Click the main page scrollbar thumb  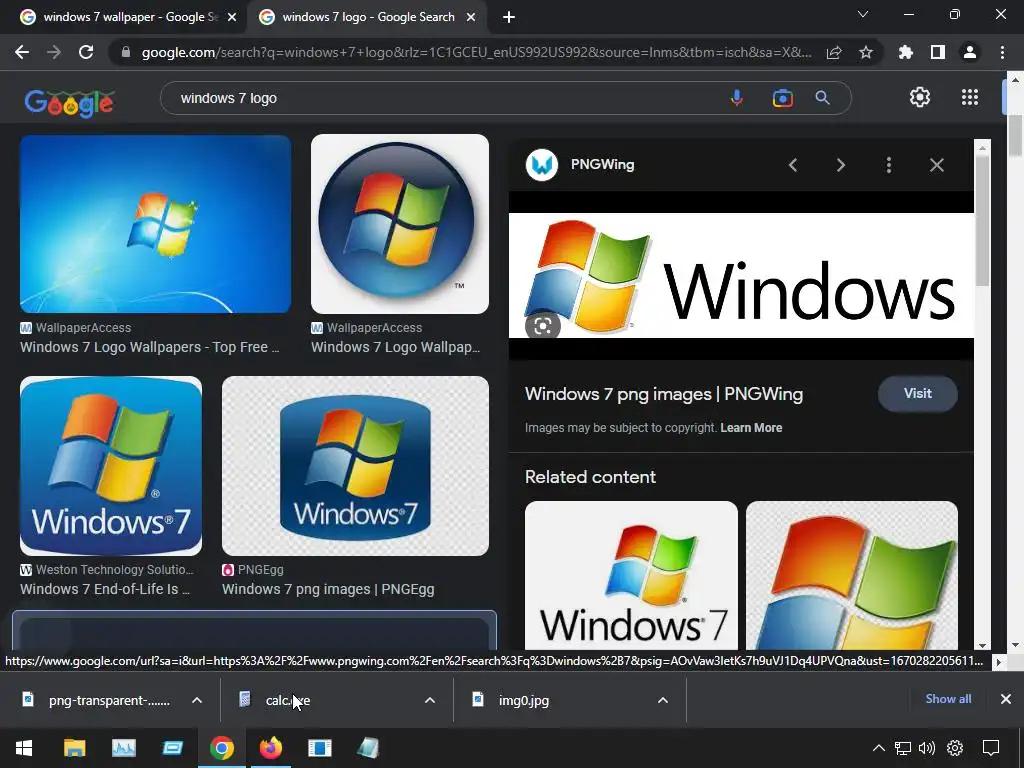(x=1015, y=135)
